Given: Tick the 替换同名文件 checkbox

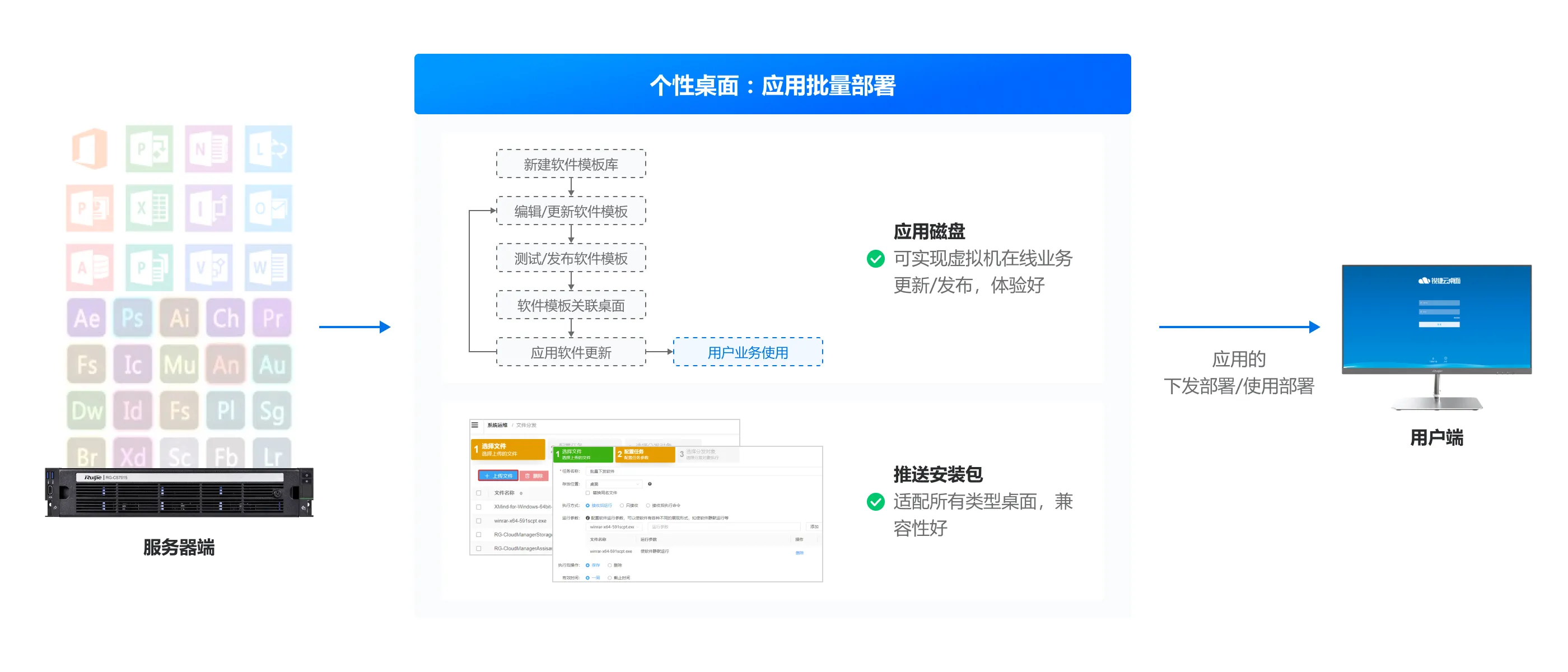Looking at the screenshot, I should click(x=587, y=492).
